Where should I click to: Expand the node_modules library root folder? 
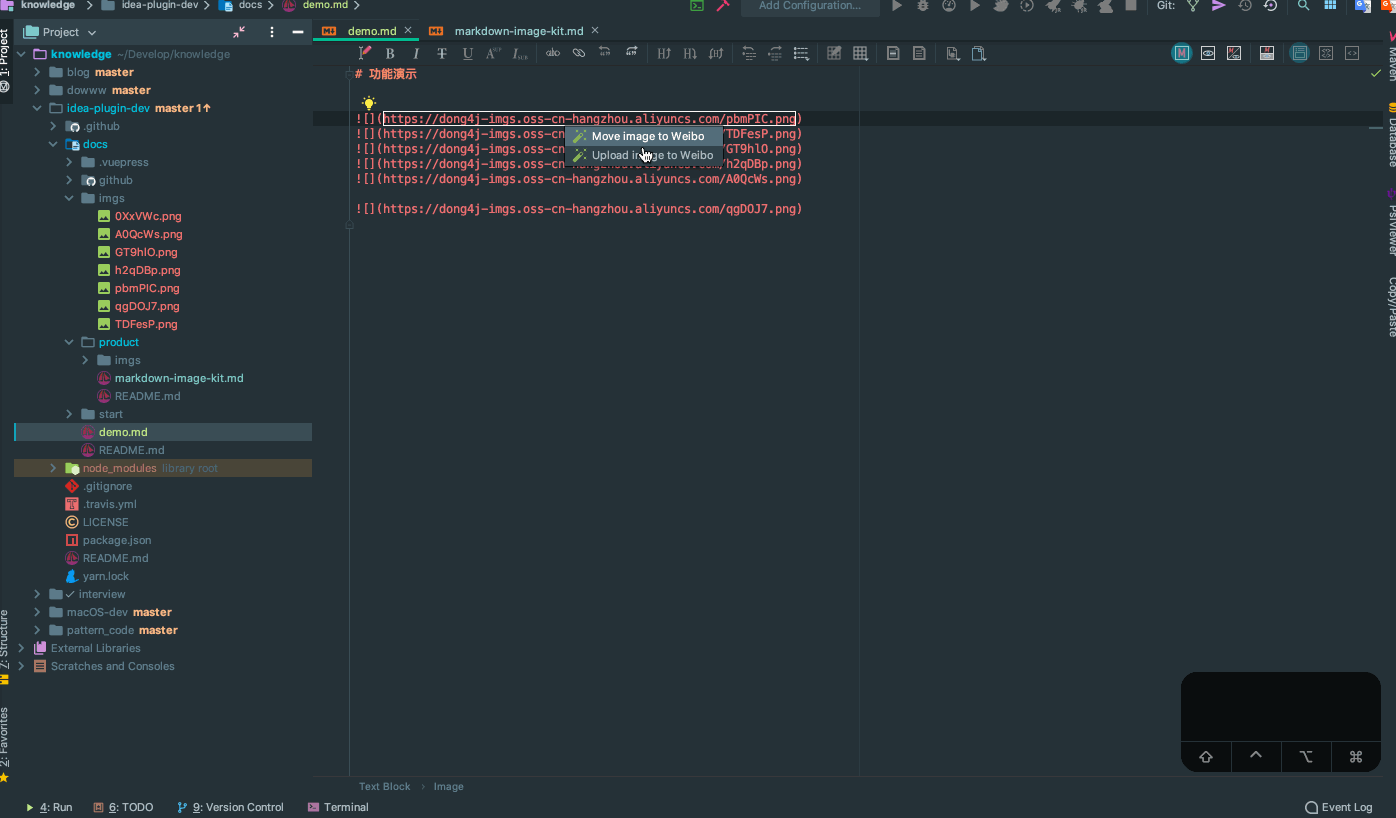pos(54,468)
